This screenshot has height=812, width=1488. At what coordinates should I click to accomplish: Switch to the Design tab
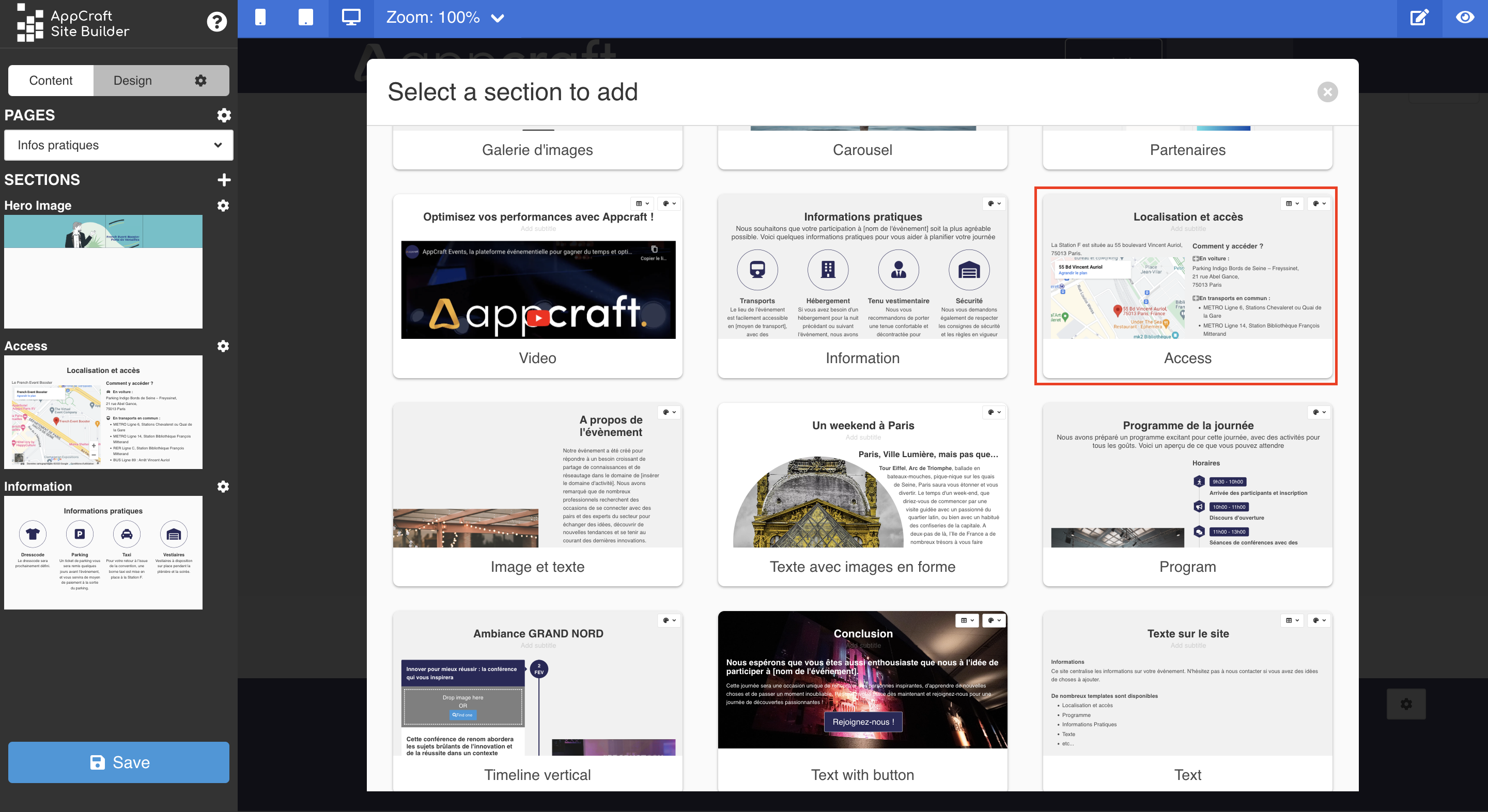(132, 80)
